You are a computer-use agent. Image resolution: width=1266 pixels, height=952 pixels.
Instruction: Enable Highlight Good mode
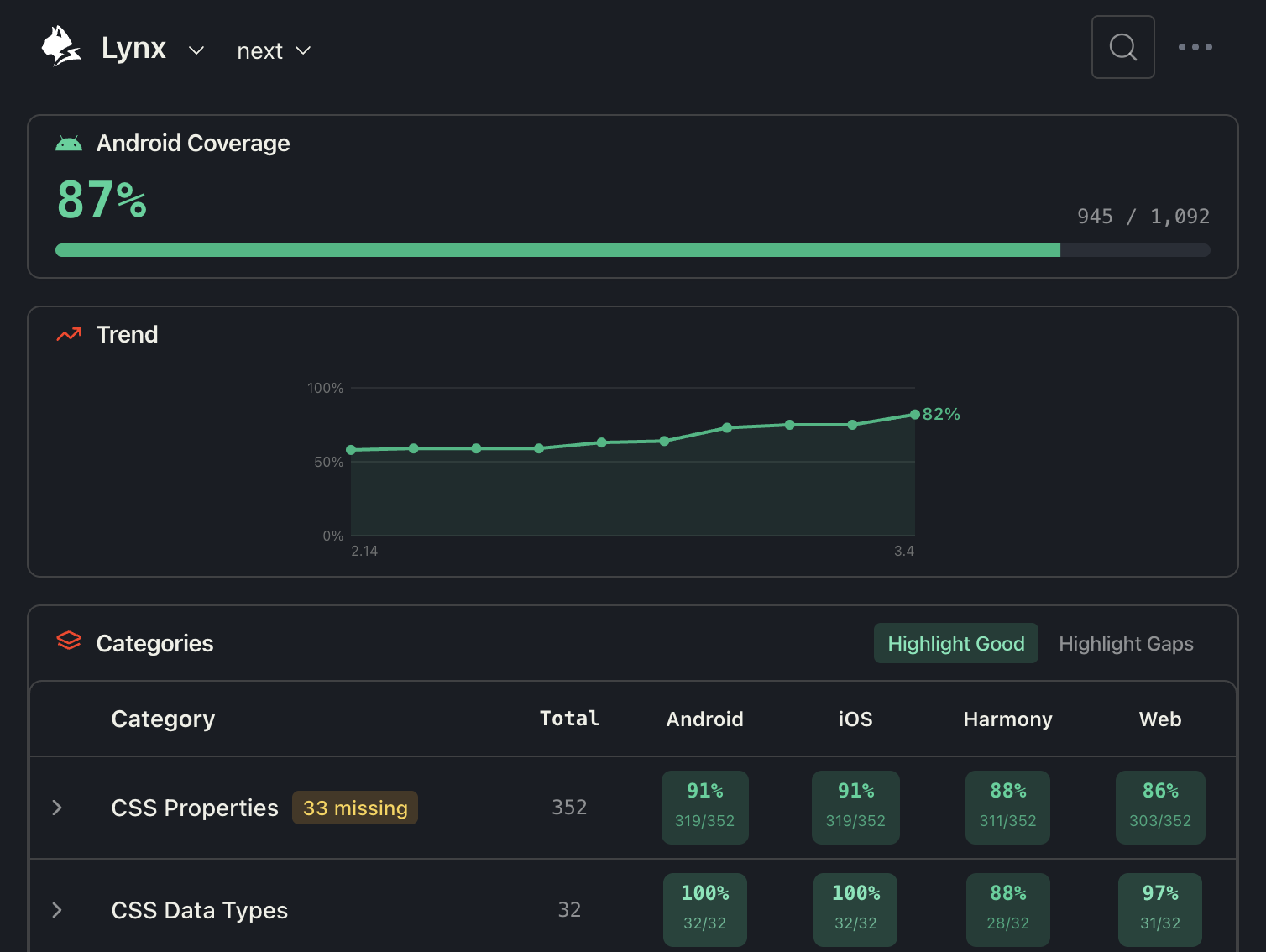click(x=955, y=643)
